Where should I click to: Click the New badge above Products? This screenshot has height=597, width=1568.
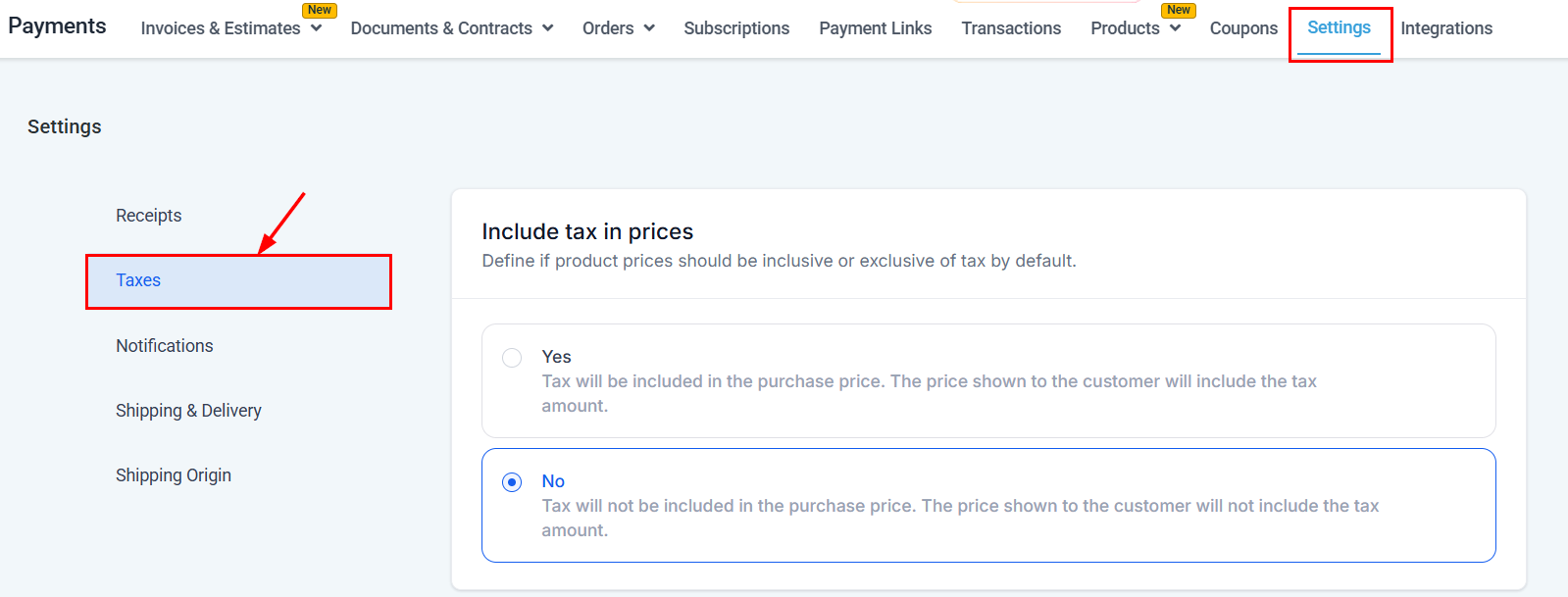[1179, 10]
